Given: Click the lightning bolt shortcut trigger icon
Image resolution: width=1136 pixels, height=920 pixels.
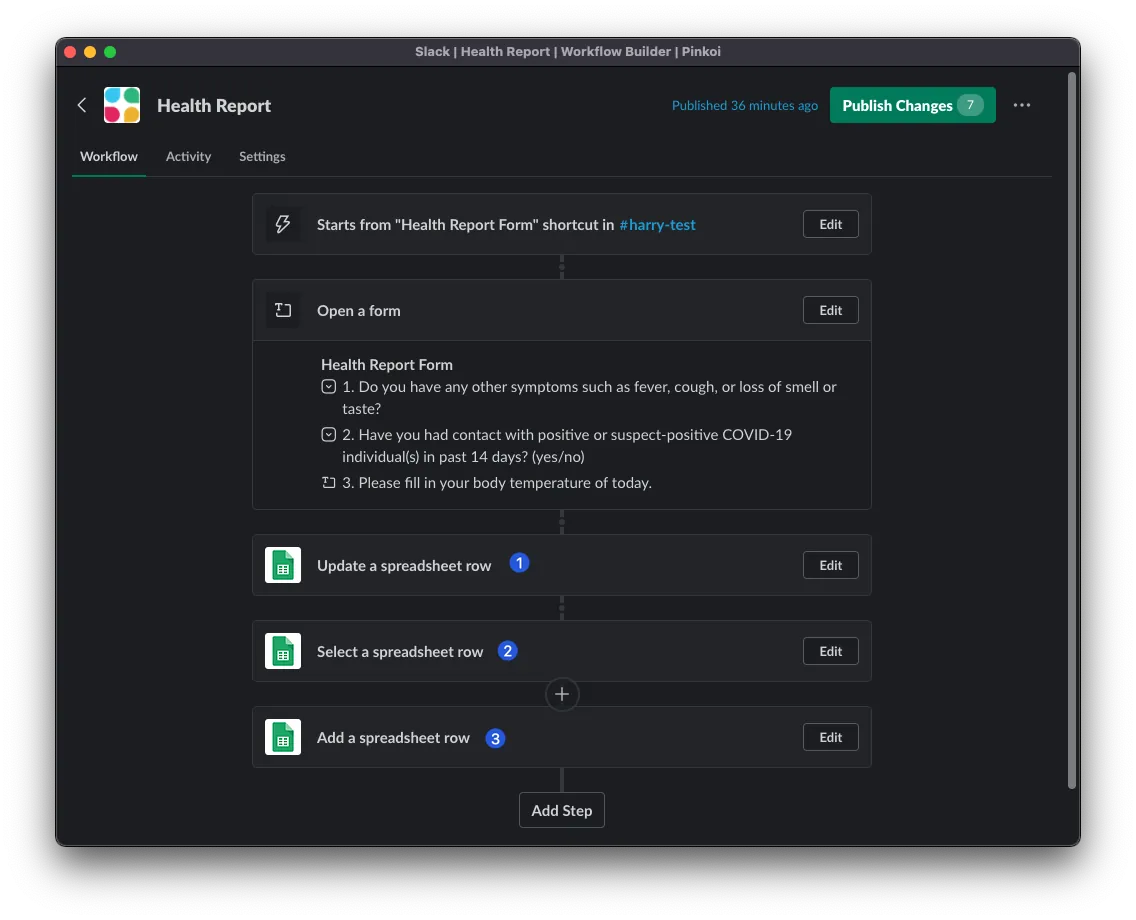Looking at the screenshot, I should click(x=283, y=224).
